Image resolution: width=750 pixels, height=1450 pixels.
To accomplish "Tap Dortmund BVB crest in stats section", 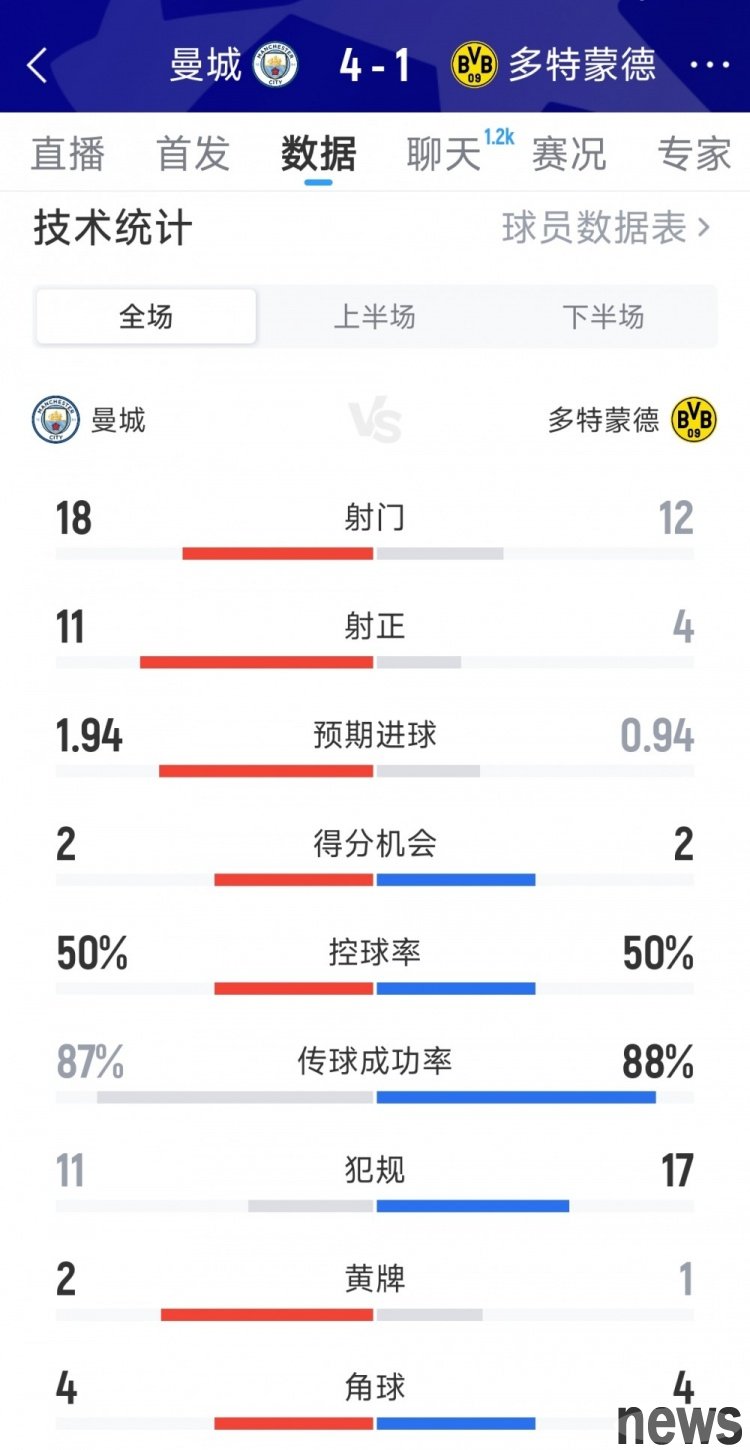I will pyautogui.click(x=694, y=420).
